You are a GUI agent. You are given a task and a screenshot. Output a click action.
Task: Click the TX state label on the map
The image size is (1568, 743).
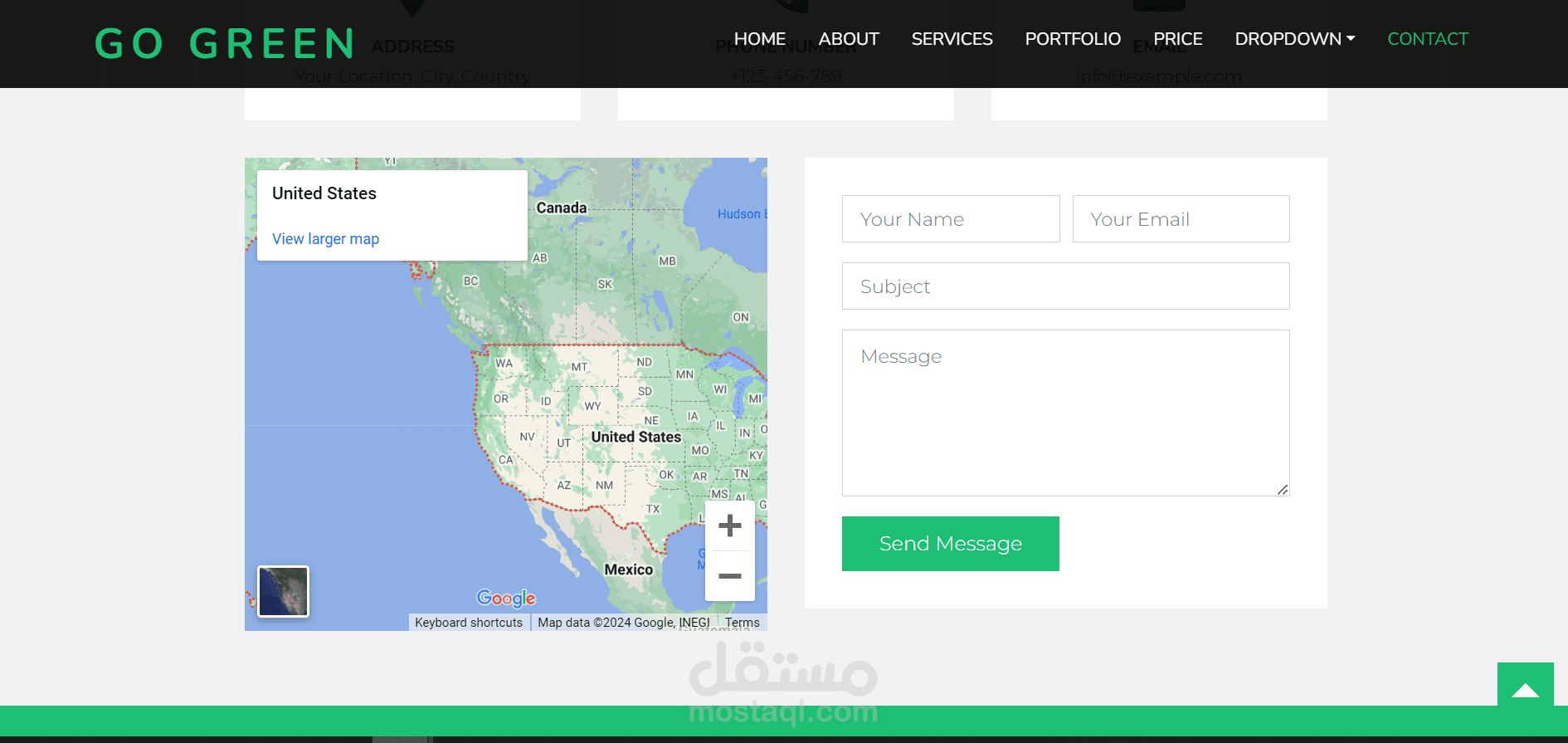click(x=654, y=509)
